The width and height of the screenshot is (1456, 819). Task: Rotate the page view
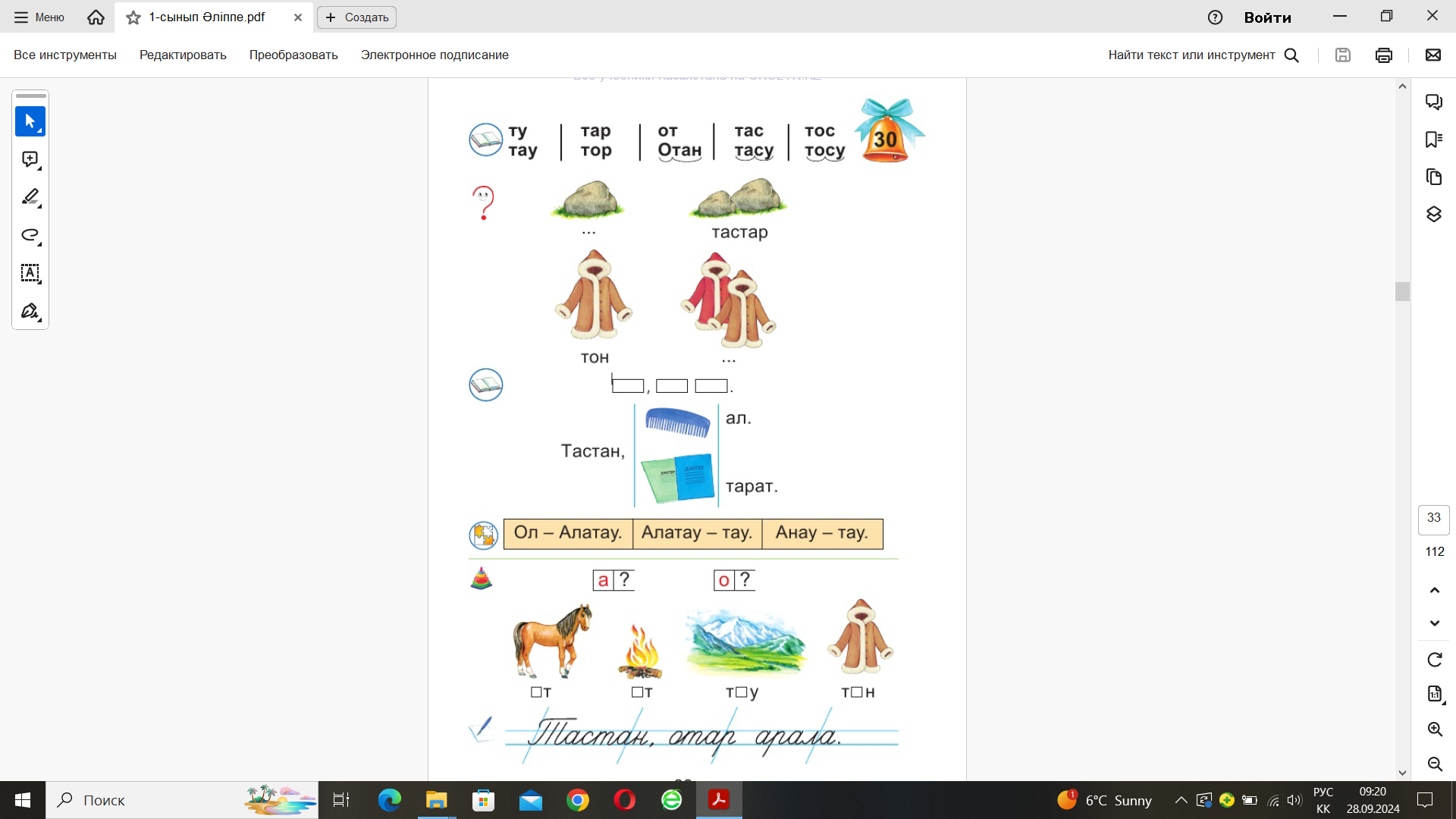(x=1434, y=660)
